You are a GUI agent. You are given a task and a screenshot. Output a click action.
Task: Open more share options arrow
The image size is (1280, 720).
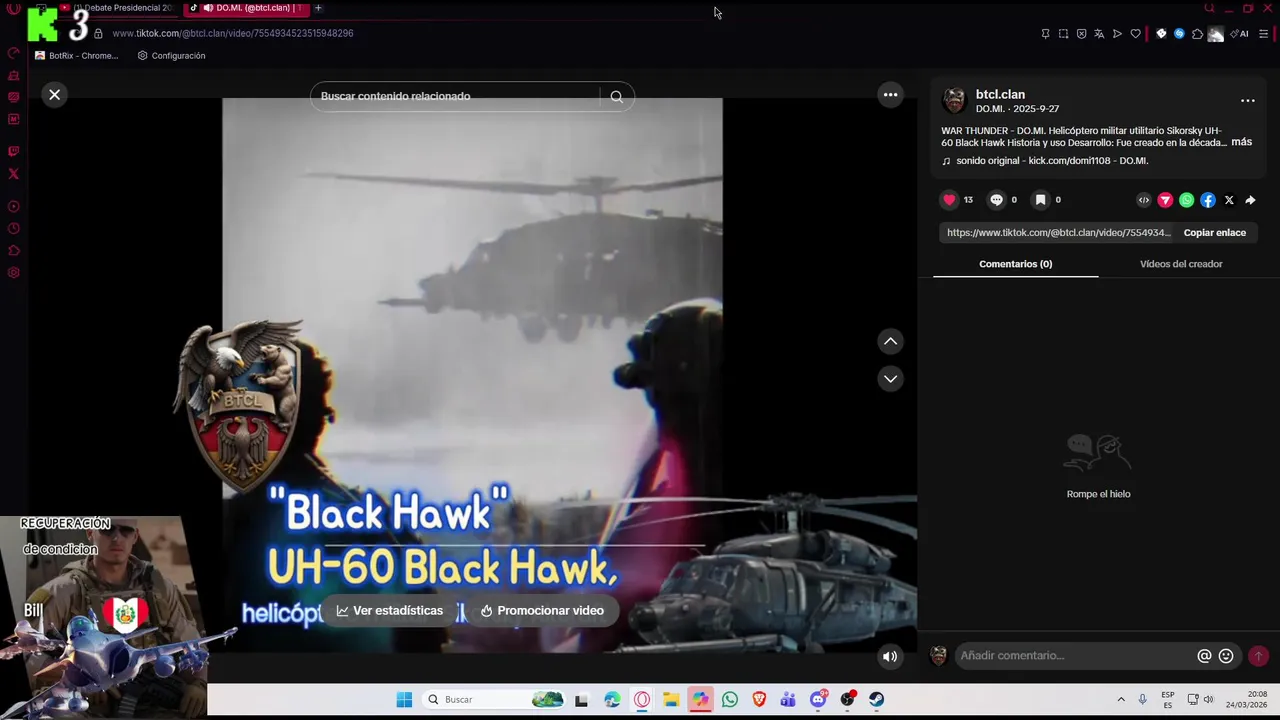[1250, 200]
